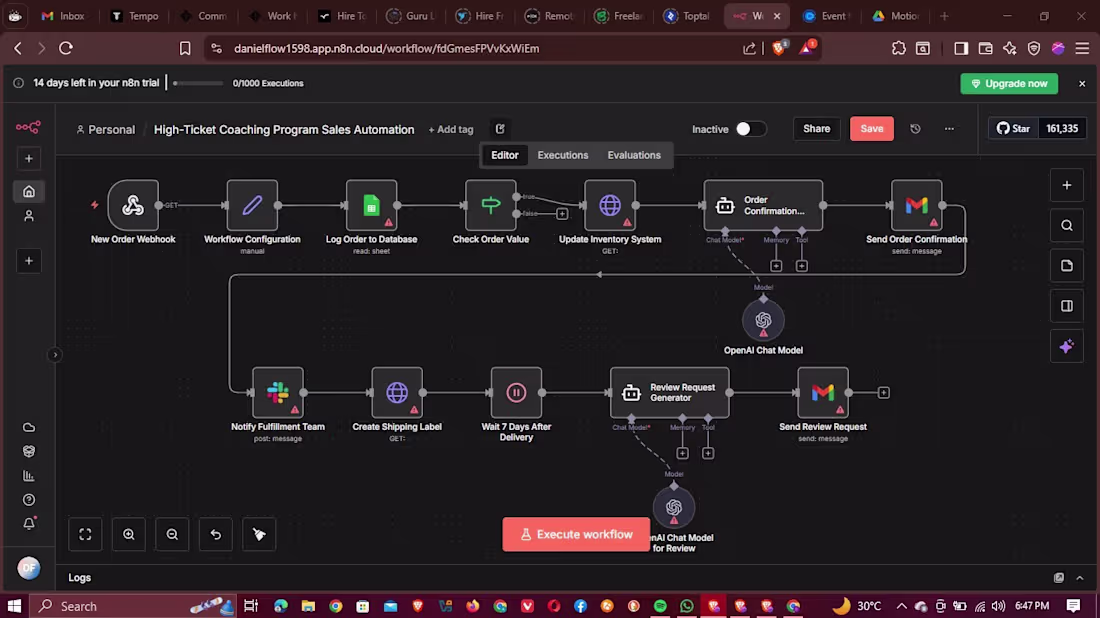This screenshot has width=1100, height=618.
Task: Click the n8n logo in the sidebar
Action: point(28,127)
